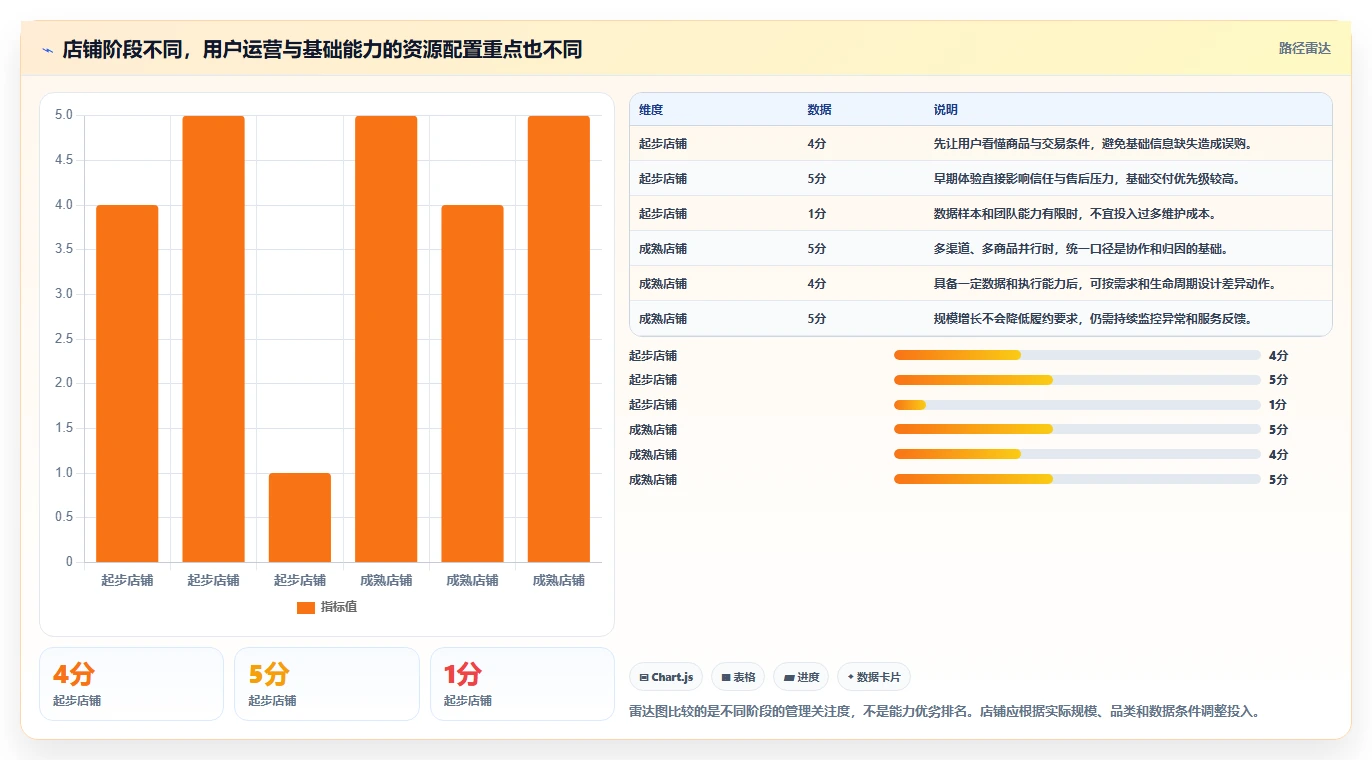Click the 4分 cell in the 先让用户看懂 row
1372x760 pixels.
[x=817, y=144]
